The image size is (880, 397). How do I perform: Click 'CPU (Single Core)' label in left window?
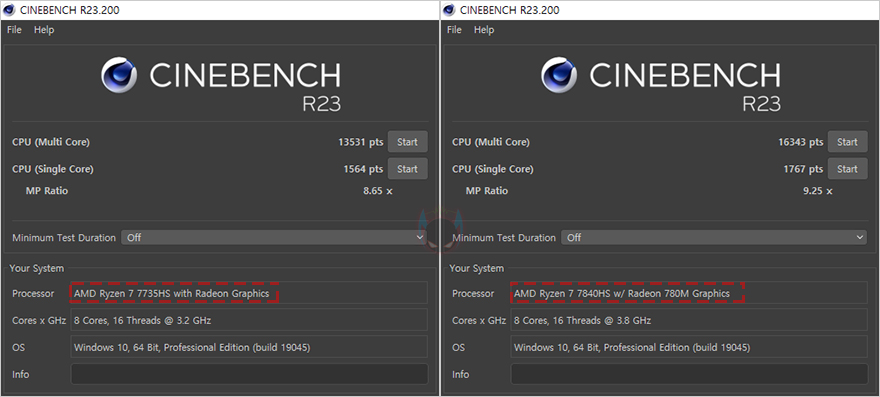pyautogui.click(x=53, y=169)
